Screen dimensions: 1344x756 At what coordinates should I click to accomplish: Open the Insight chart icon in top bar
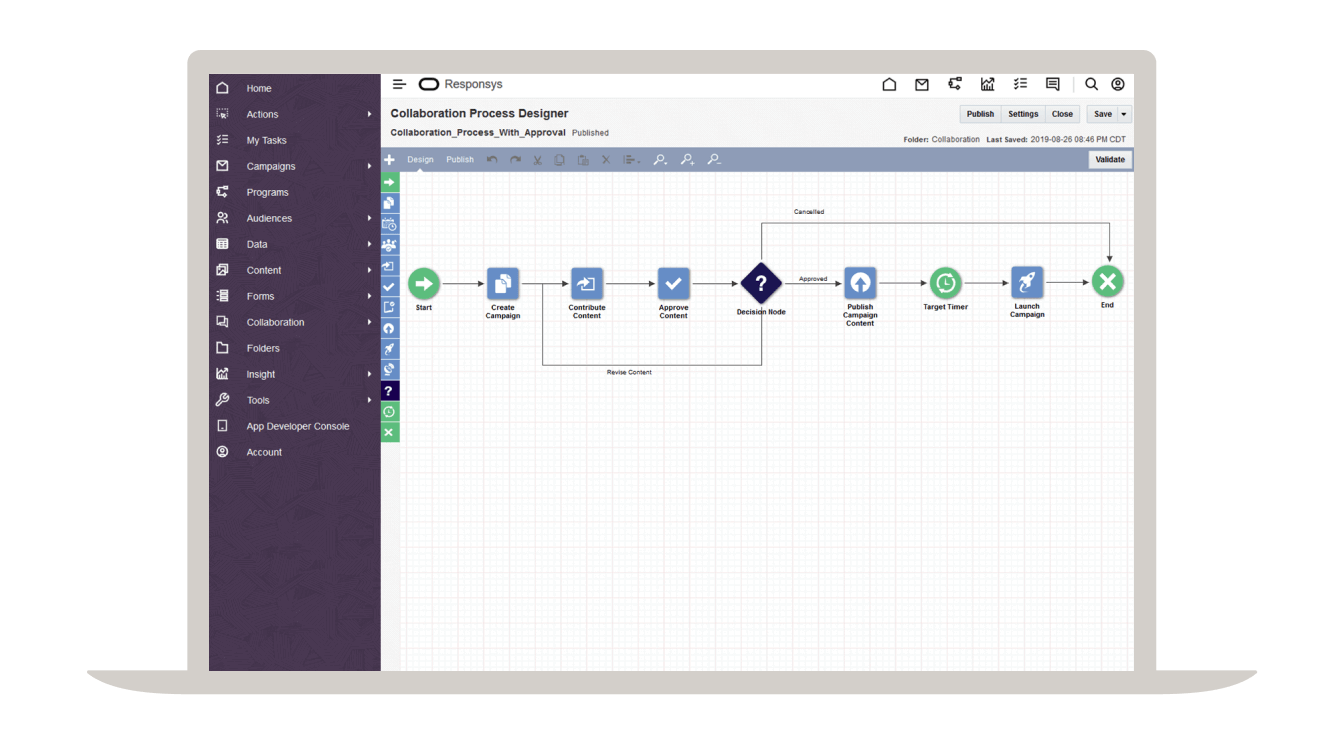pyautogui.click(x=988, y=85)
